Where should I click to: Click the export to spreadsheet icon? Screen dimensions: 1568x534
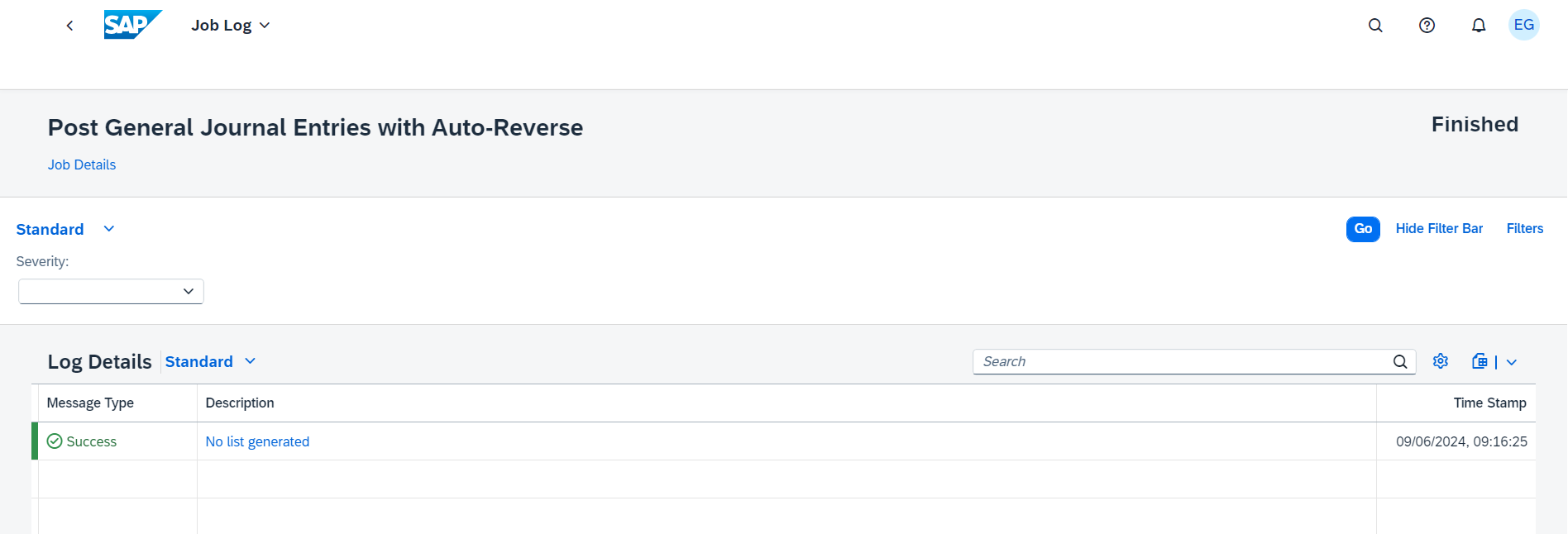point(1480,361)
